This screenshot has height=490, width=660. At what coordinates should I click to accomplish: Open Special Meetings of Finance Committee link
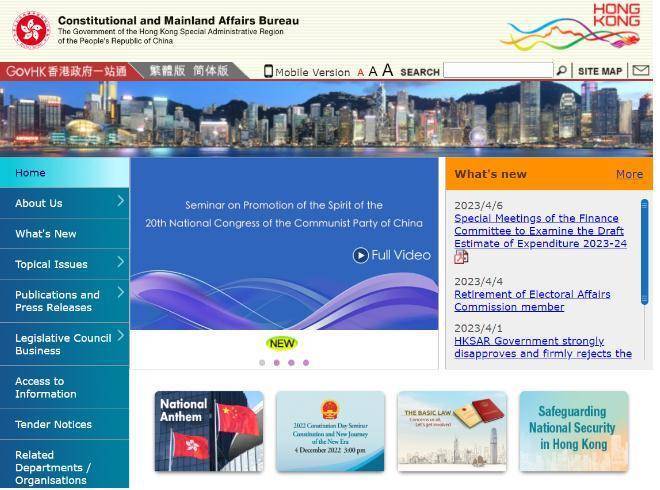pyautogui.click(x=540, y=231)
